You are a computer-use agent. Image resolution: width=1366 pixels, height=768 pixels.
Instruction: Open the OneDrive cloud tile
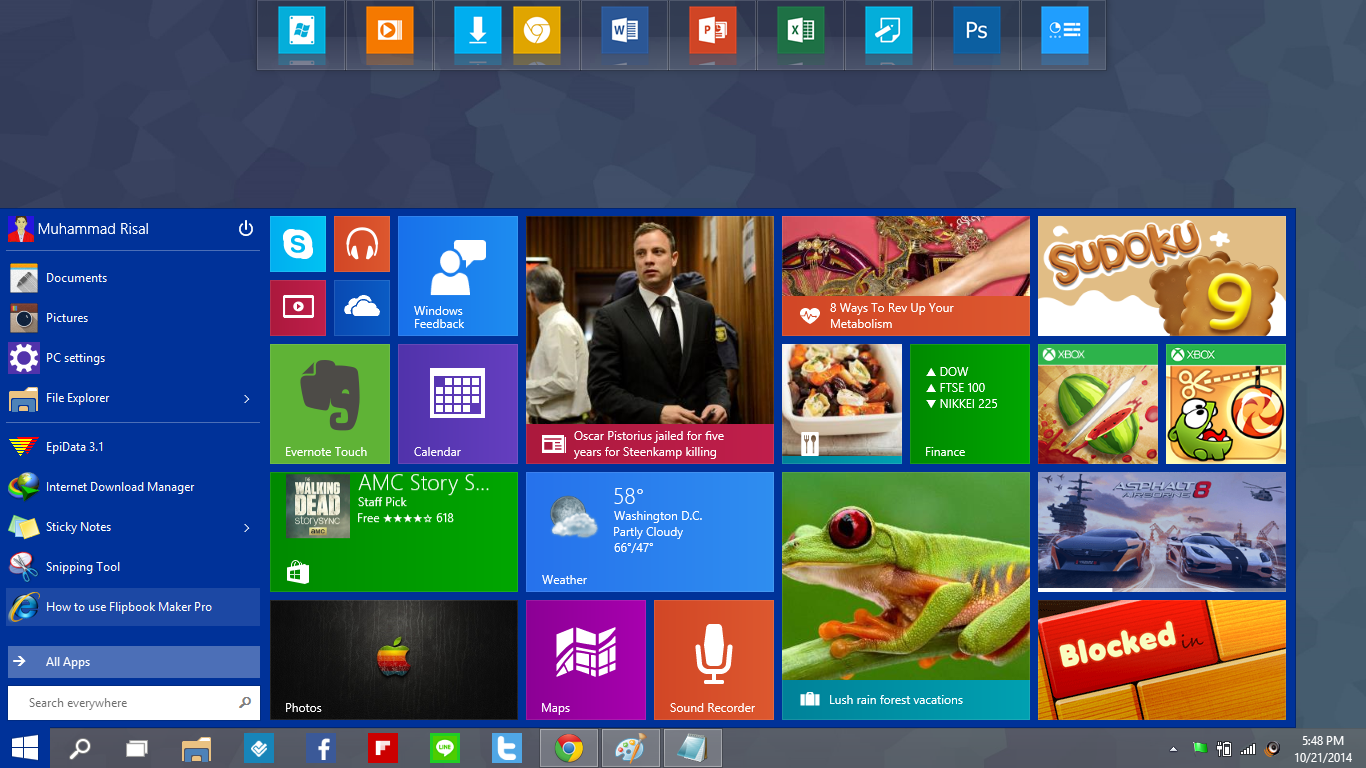(362, 308)
